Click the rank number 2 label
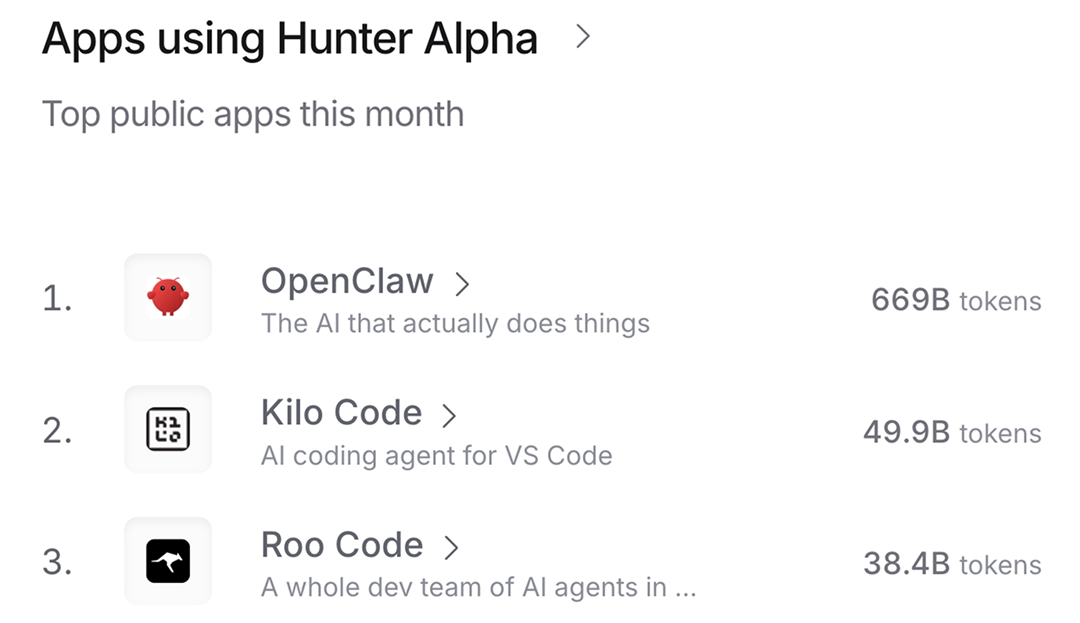 point(57,431)
